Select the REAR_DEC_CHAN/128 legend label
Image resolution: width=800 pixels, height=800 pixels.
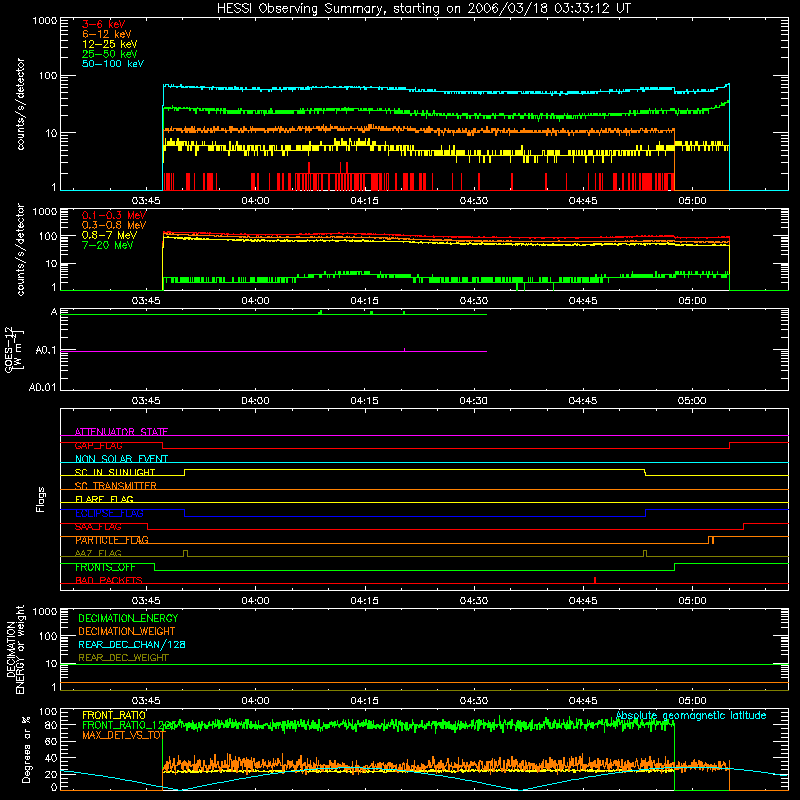[132, 644]
